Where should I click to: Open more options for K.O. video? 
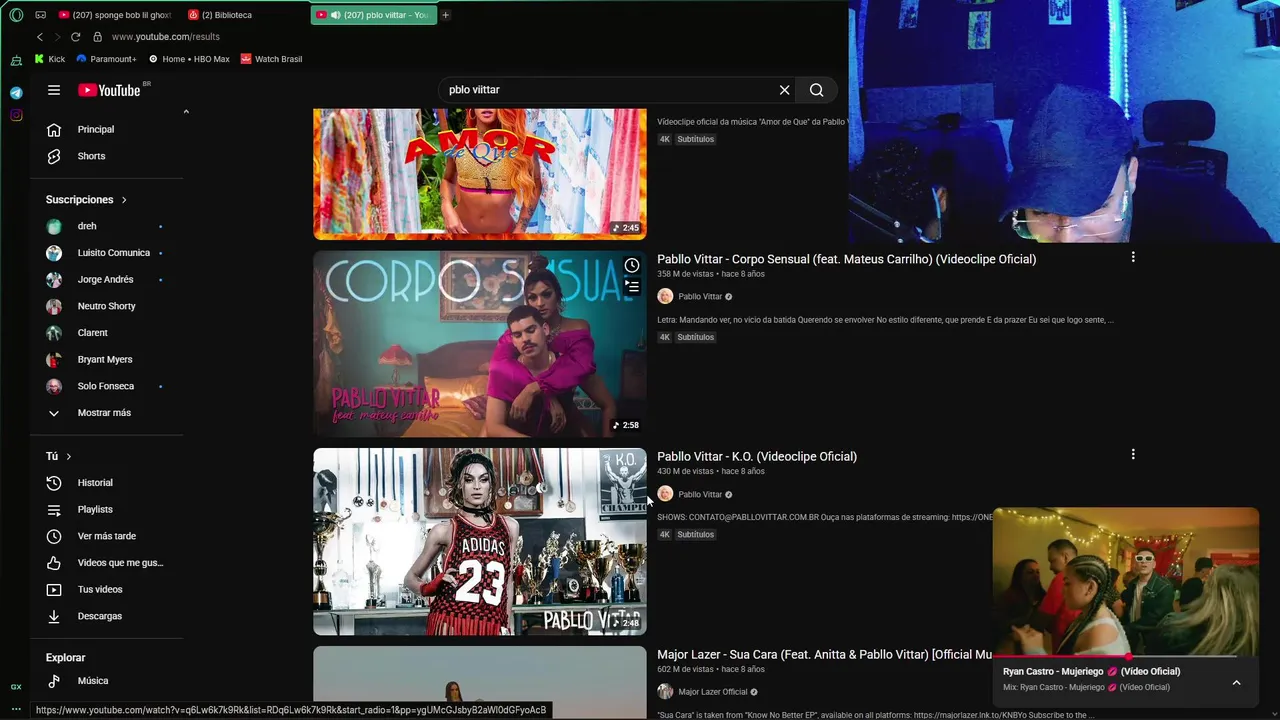point(1133,454)
